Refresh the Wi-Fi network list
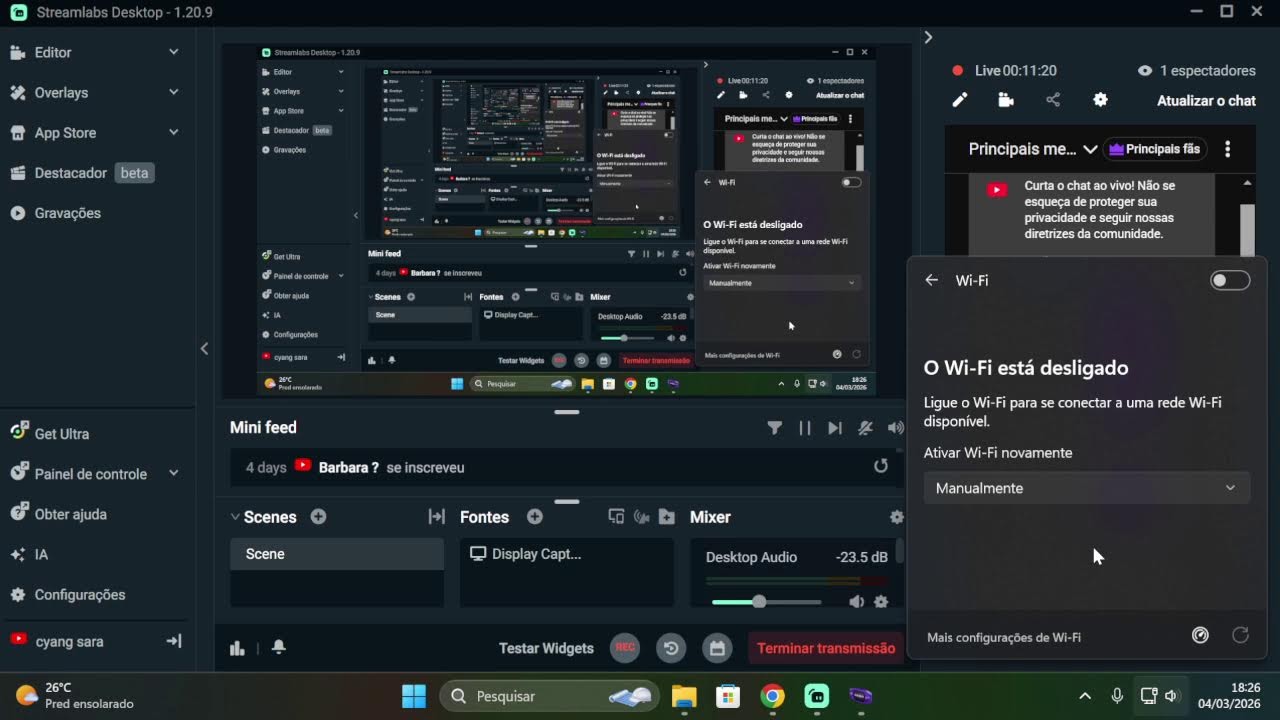Viewport: 1280px width, 720px height. pyautogui.click(x=1241, y=635)
